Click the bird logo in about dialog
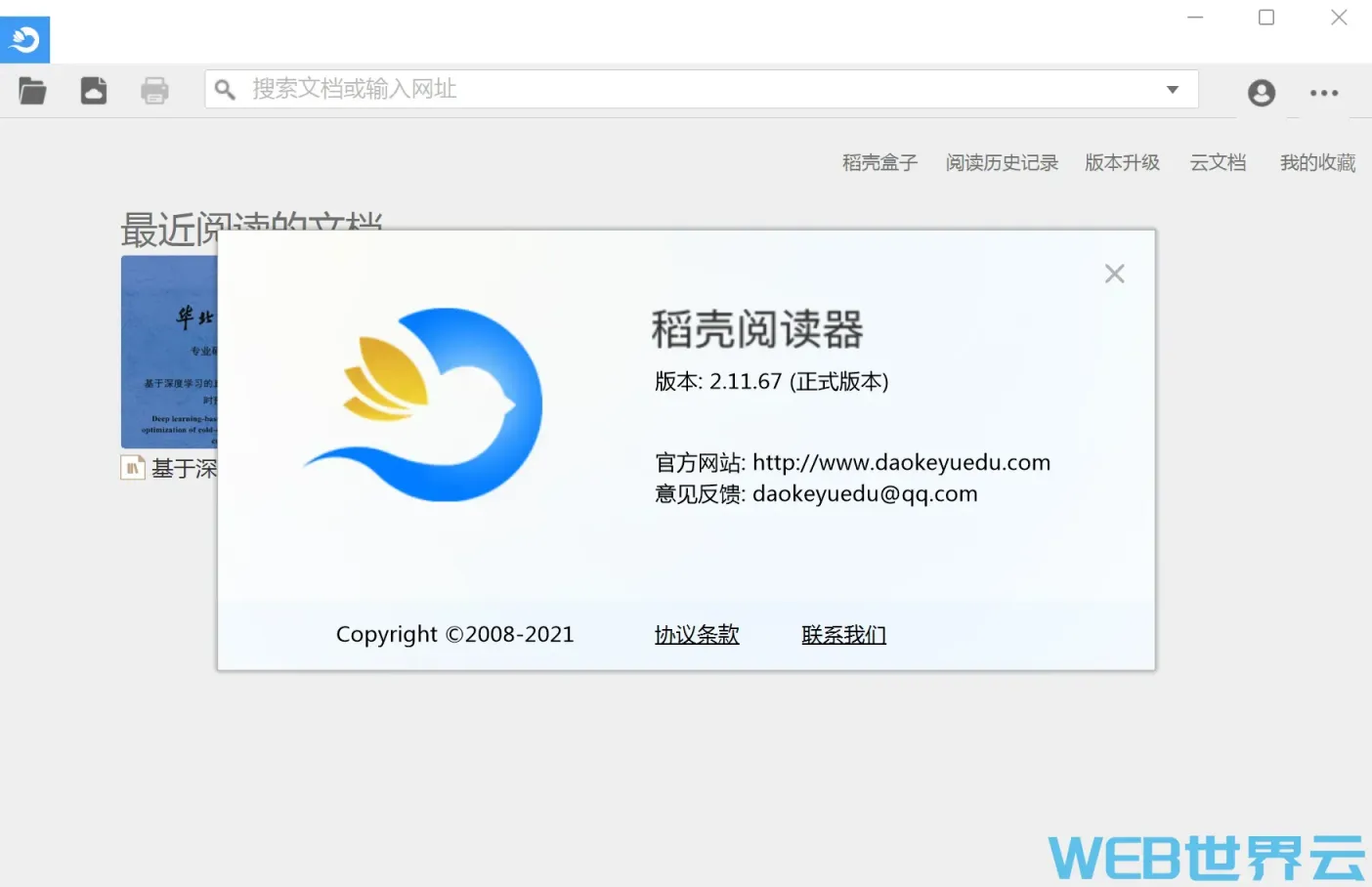 tap(425, 404)
